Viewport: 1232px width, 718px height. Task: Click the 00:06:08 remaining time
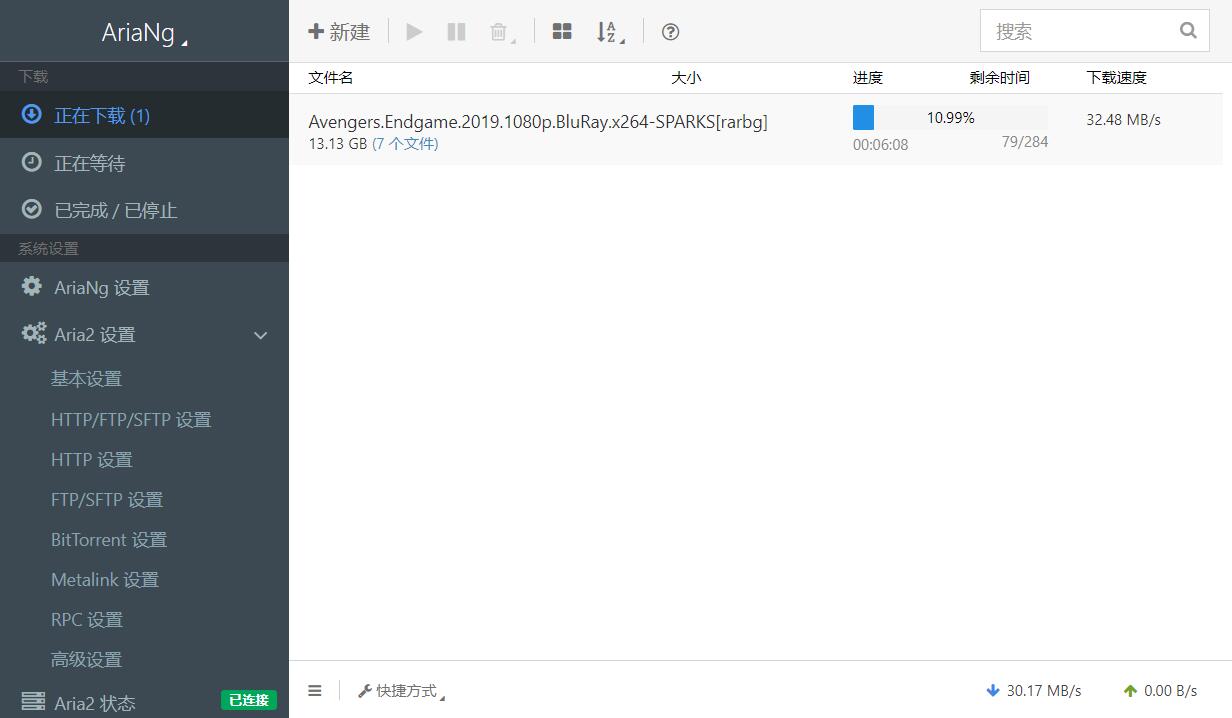[x=881, y=144]
